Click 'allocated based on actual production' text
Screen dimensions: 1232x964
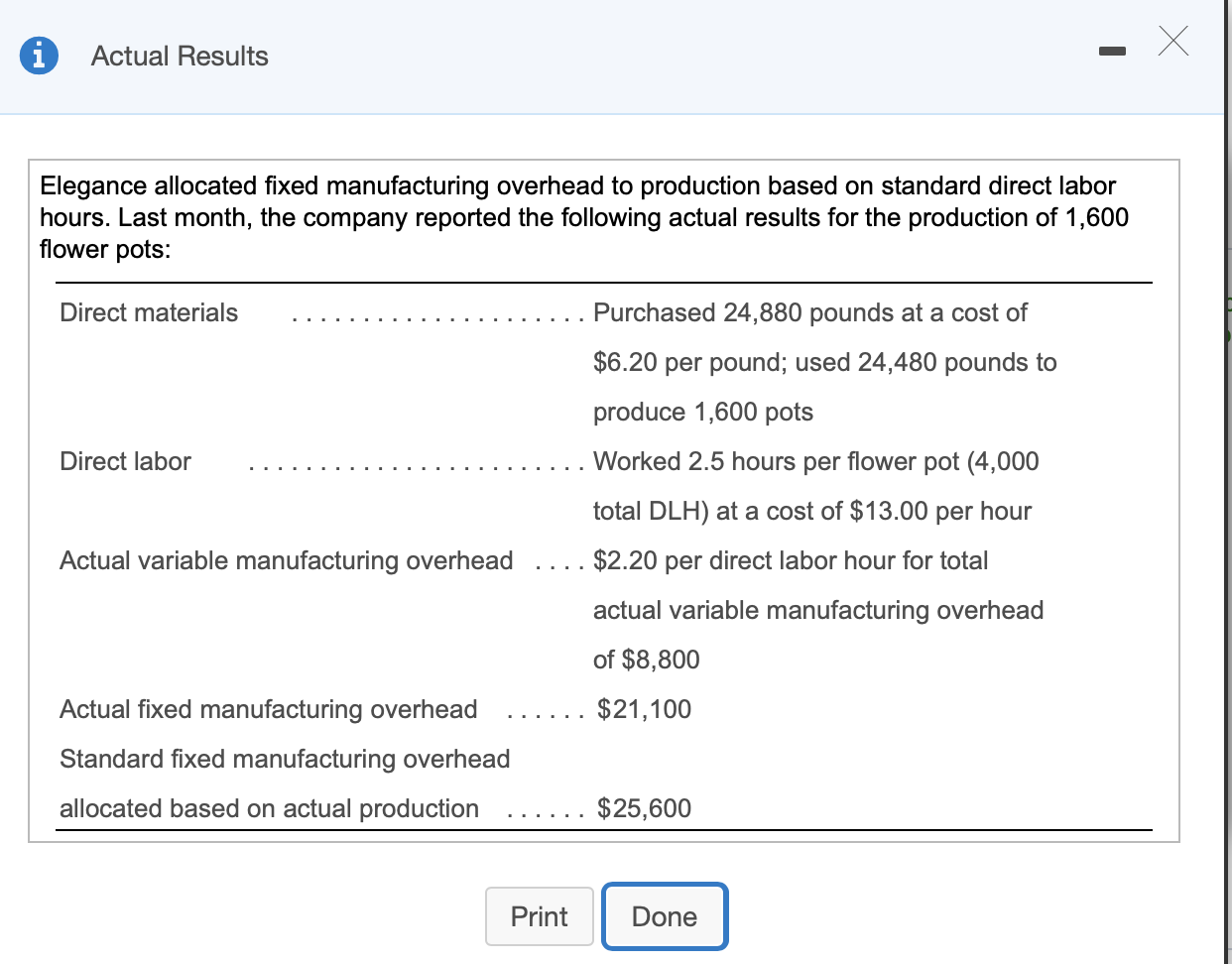[x=269, y=808]
